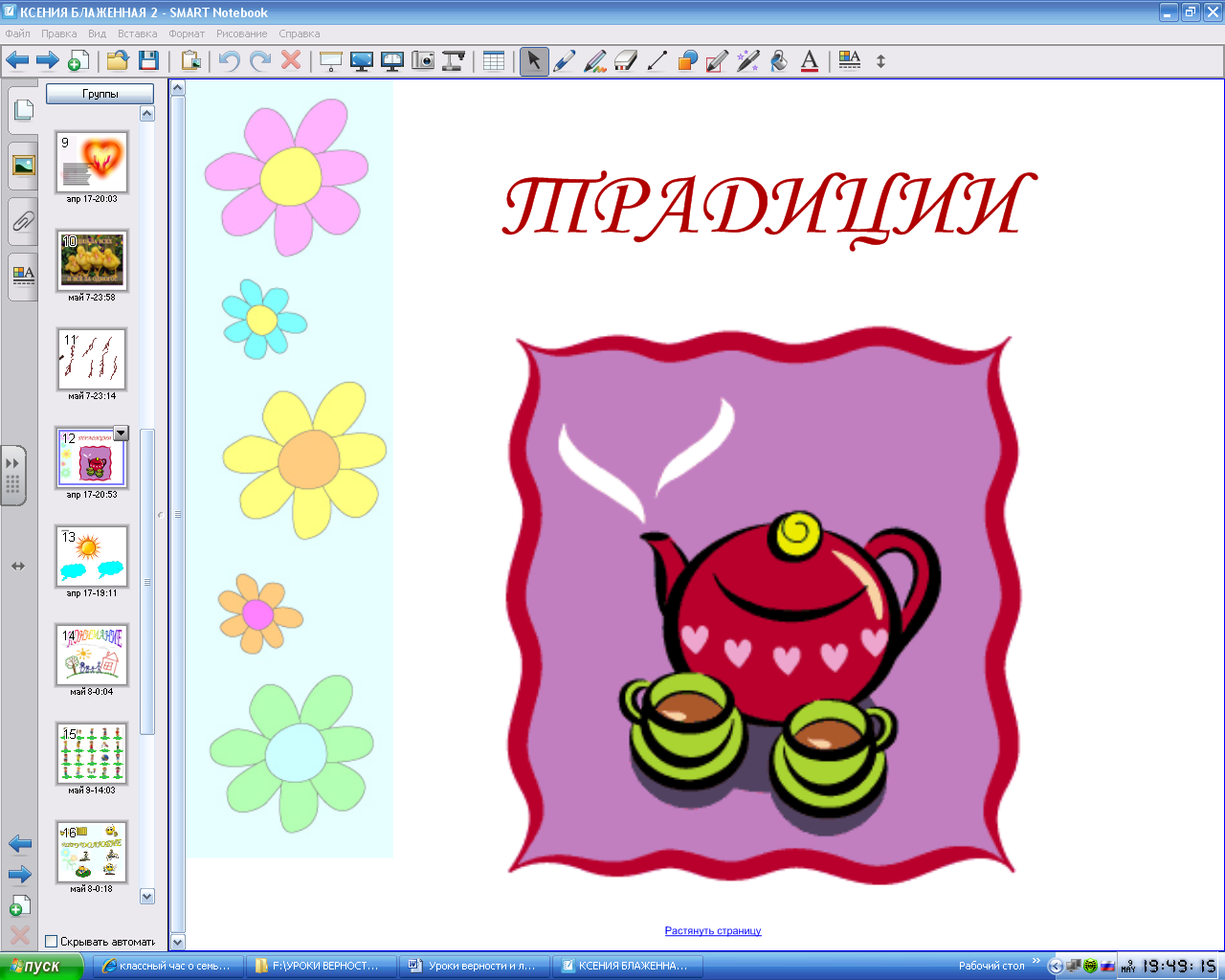Select the Fill bucket tool
1225x980 pixels.
coord(779,60)
